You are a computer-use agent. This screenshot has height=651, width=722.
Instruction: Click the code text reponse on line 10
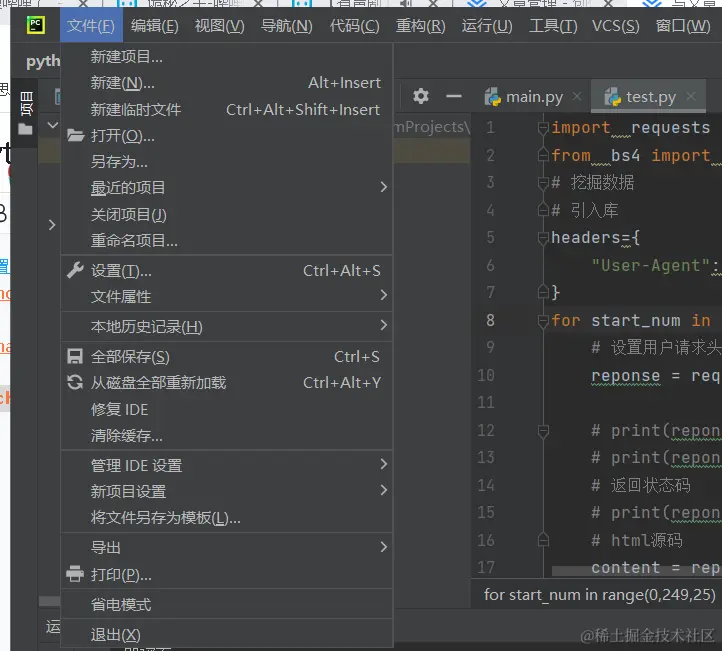pyautogui.click(x=626, y=376)
